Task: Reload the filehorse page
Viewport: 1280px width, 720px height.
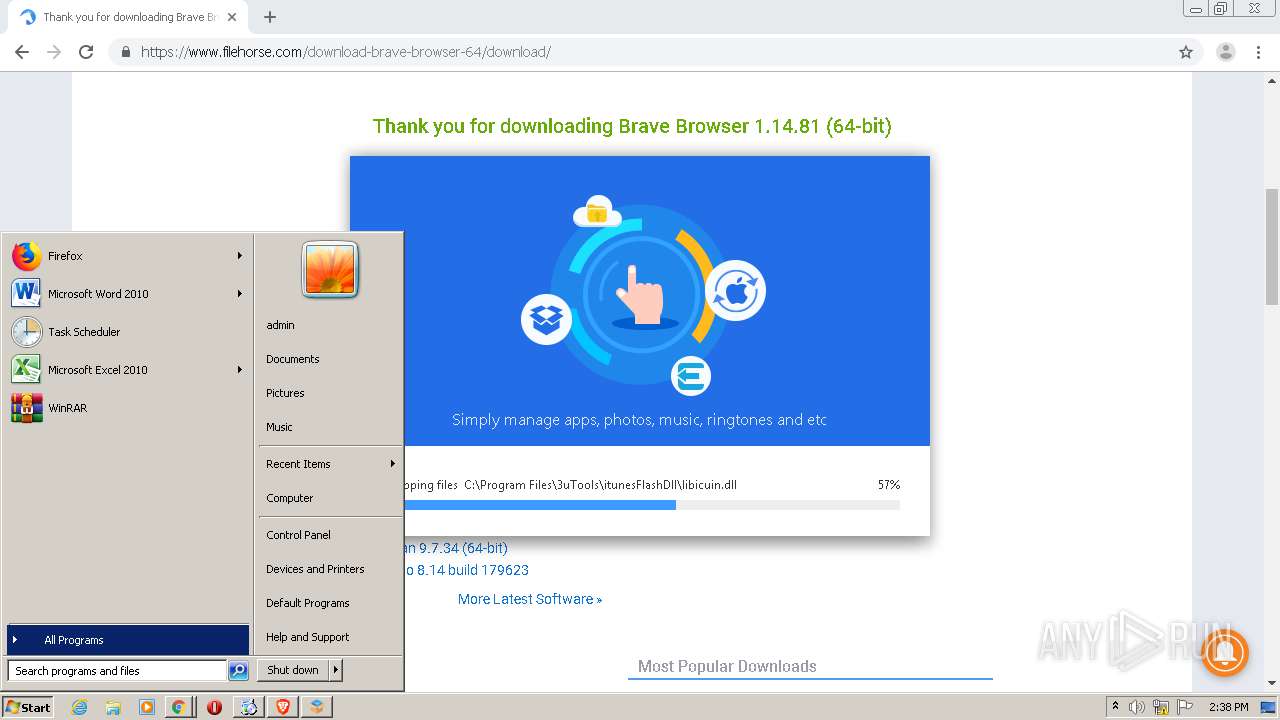Action: click(x=86, y=52)
